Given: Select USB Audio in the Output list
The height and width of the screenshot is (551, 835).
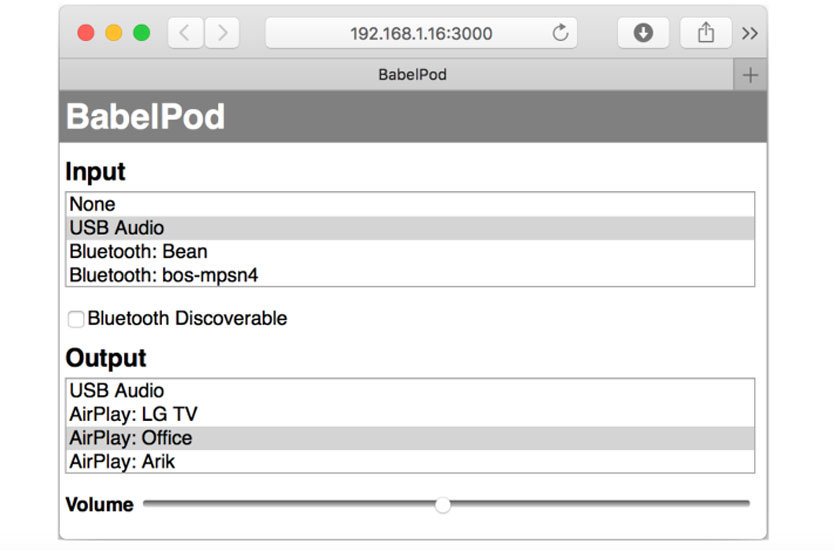Looking at the screenshot, I should click(x=410, y=391).
